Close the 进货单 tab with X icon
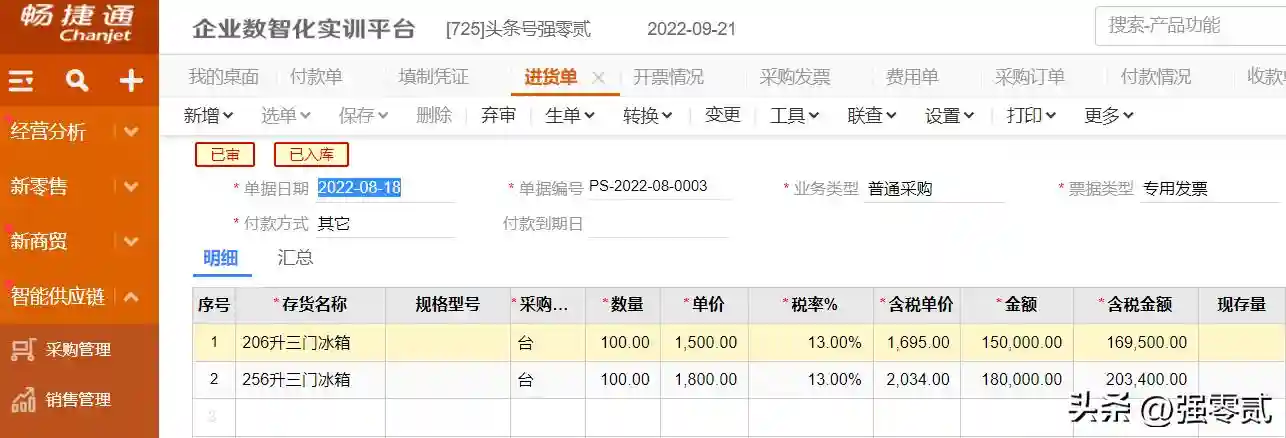This screenshot has height=438, width=1286. (x=599, y=77)
